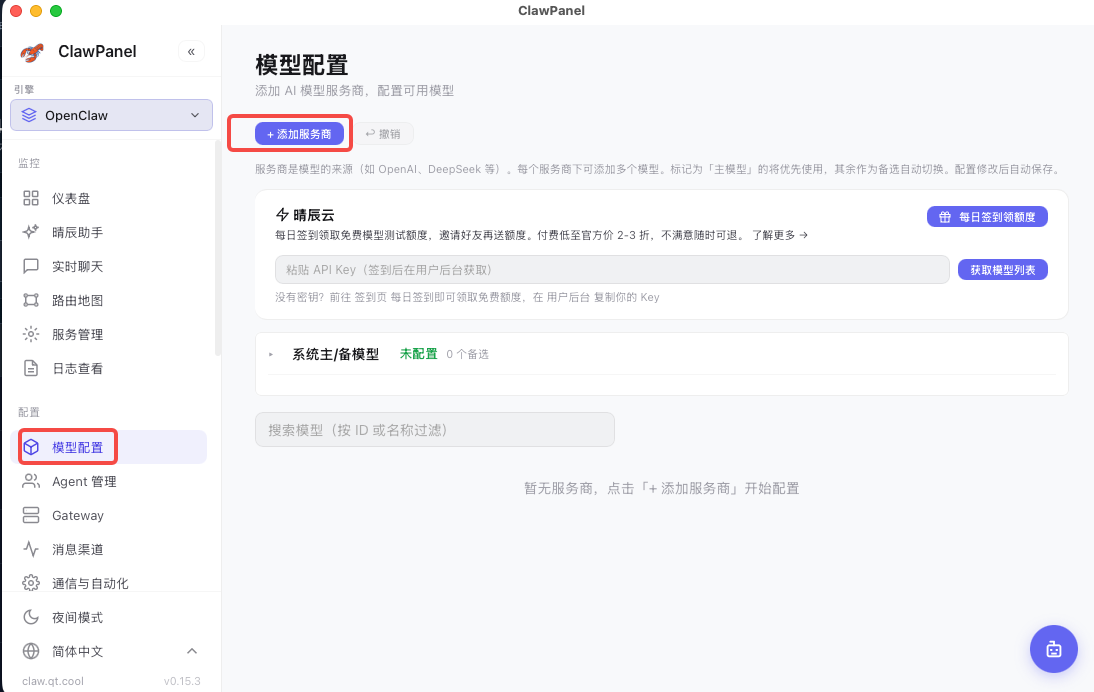Image resolution: width=1094 pixels, height=692 pixels.
Task: Open the floating robot assistant button
Action: pyautogui.click(x=1054, y=649)
